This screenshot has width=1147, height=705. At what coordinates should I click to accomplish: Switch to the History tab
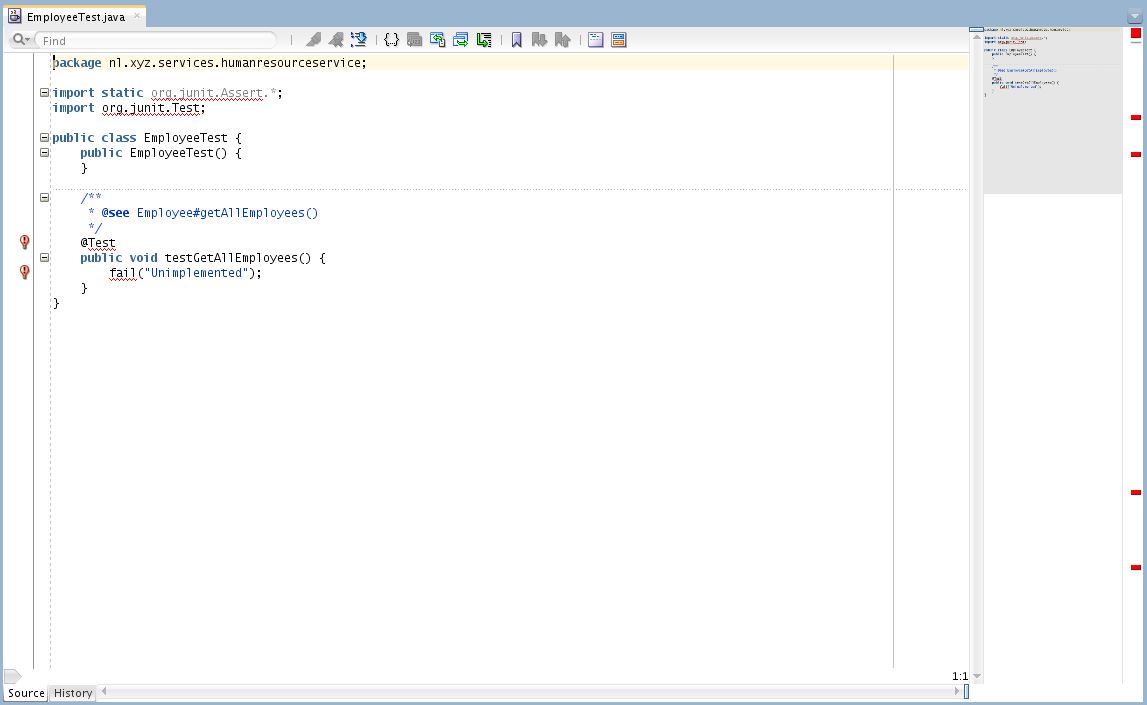73,693
